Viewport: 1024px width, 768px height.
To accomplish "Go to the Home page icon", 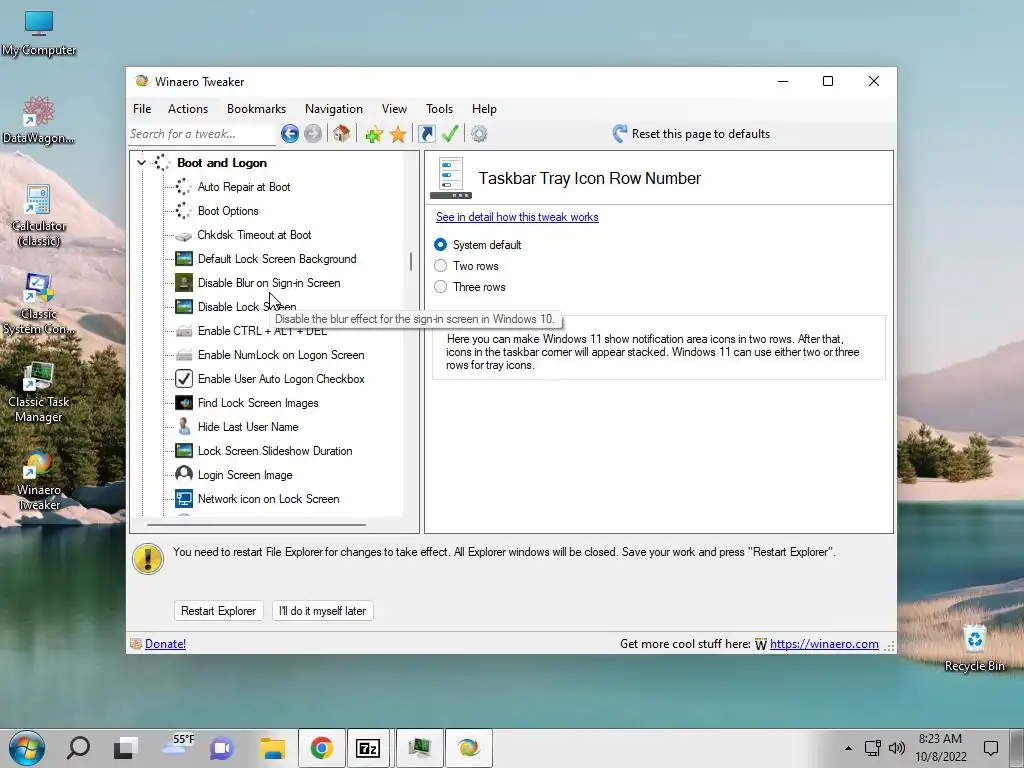I will (x=341, y=134).
